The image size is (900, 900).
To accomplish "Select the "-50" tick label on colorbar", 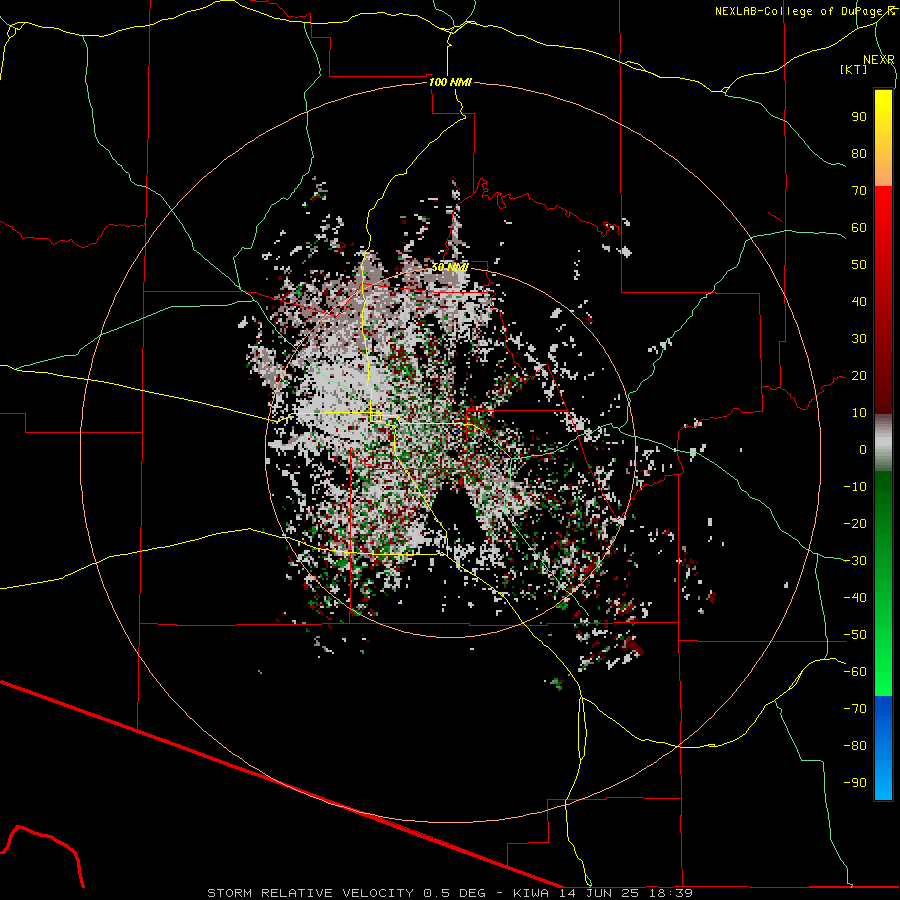I will point(855,635).
